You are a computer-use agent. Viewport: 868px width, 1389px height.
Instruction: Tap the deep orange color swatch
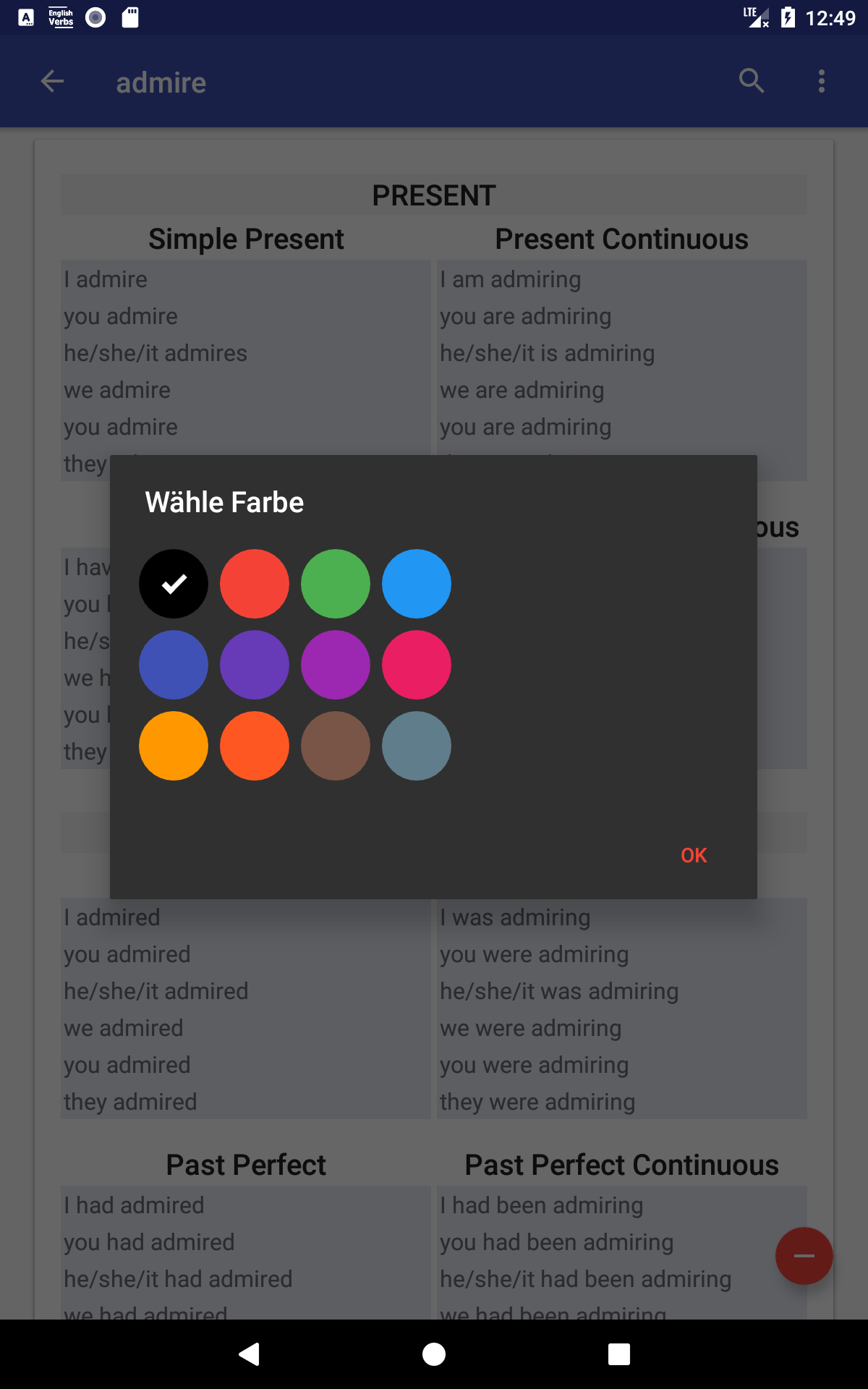coord(255,746)
